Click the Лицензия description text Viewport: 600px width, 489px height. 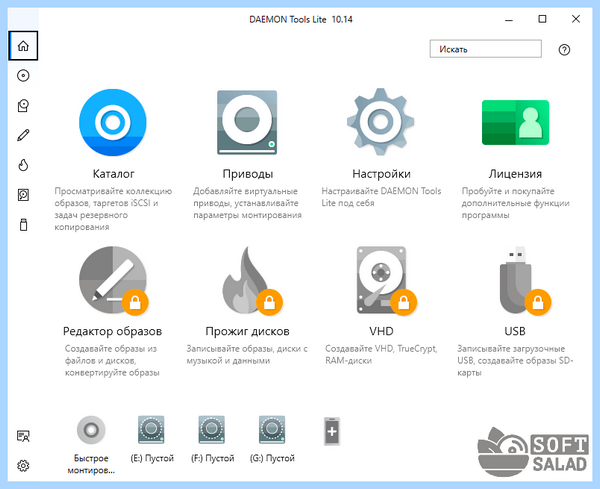[x=515, y=203]
